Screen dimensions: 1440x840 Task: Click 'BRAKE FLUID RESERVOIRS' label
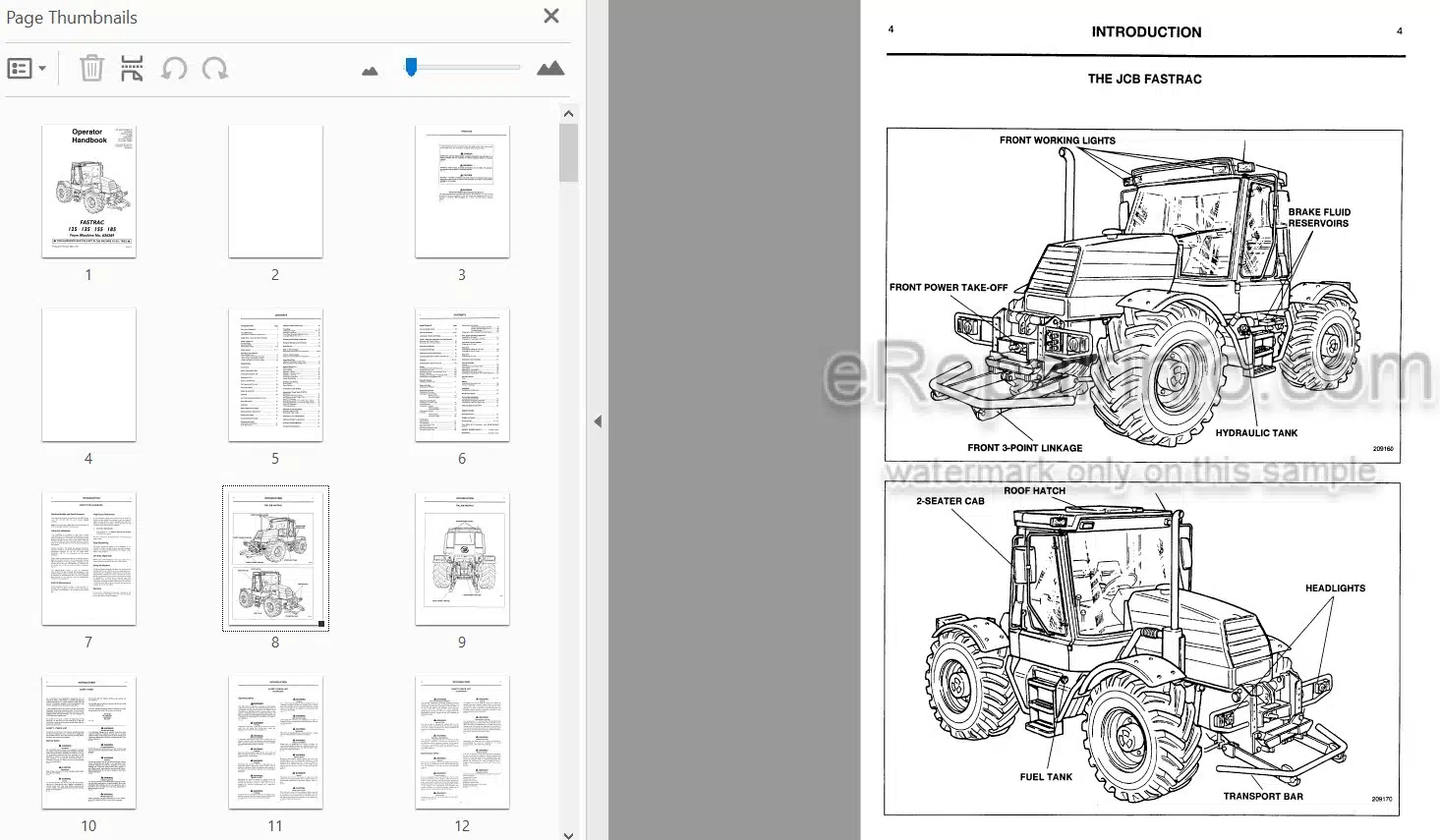1319,217
